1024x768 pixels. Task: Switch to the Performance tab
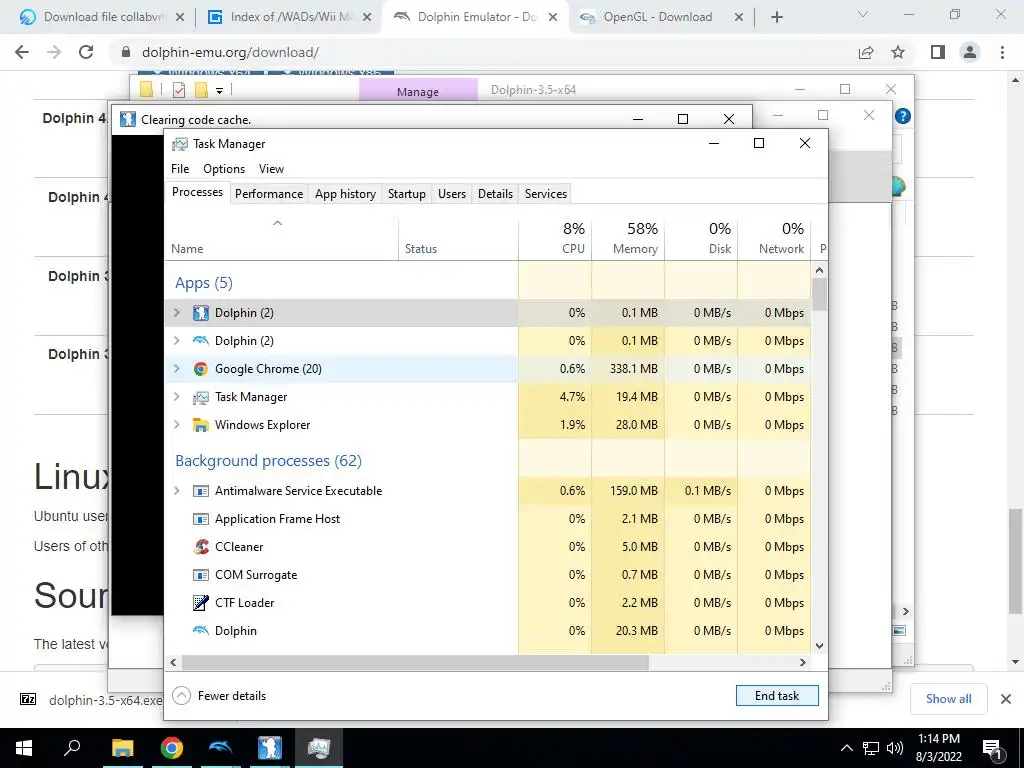[269, 194]
